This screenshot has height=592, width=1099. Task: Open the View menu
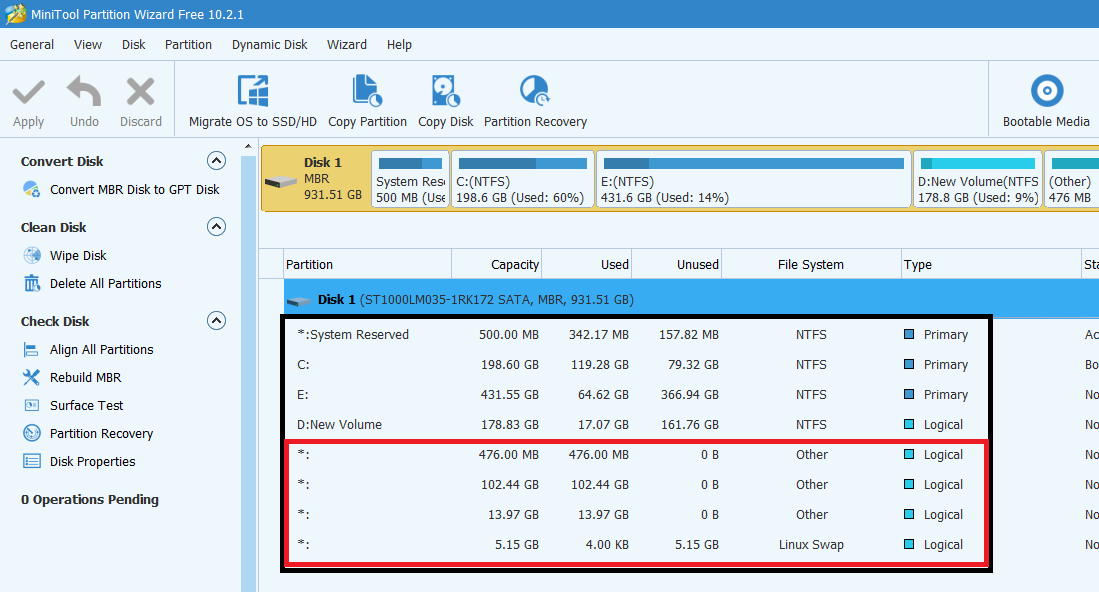[x=88, y=44]
